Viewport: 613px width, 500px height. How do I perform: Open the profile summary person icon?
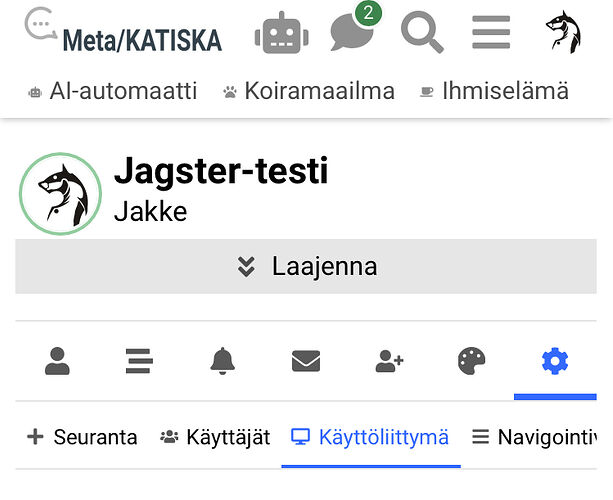click(x=57, y=361)
